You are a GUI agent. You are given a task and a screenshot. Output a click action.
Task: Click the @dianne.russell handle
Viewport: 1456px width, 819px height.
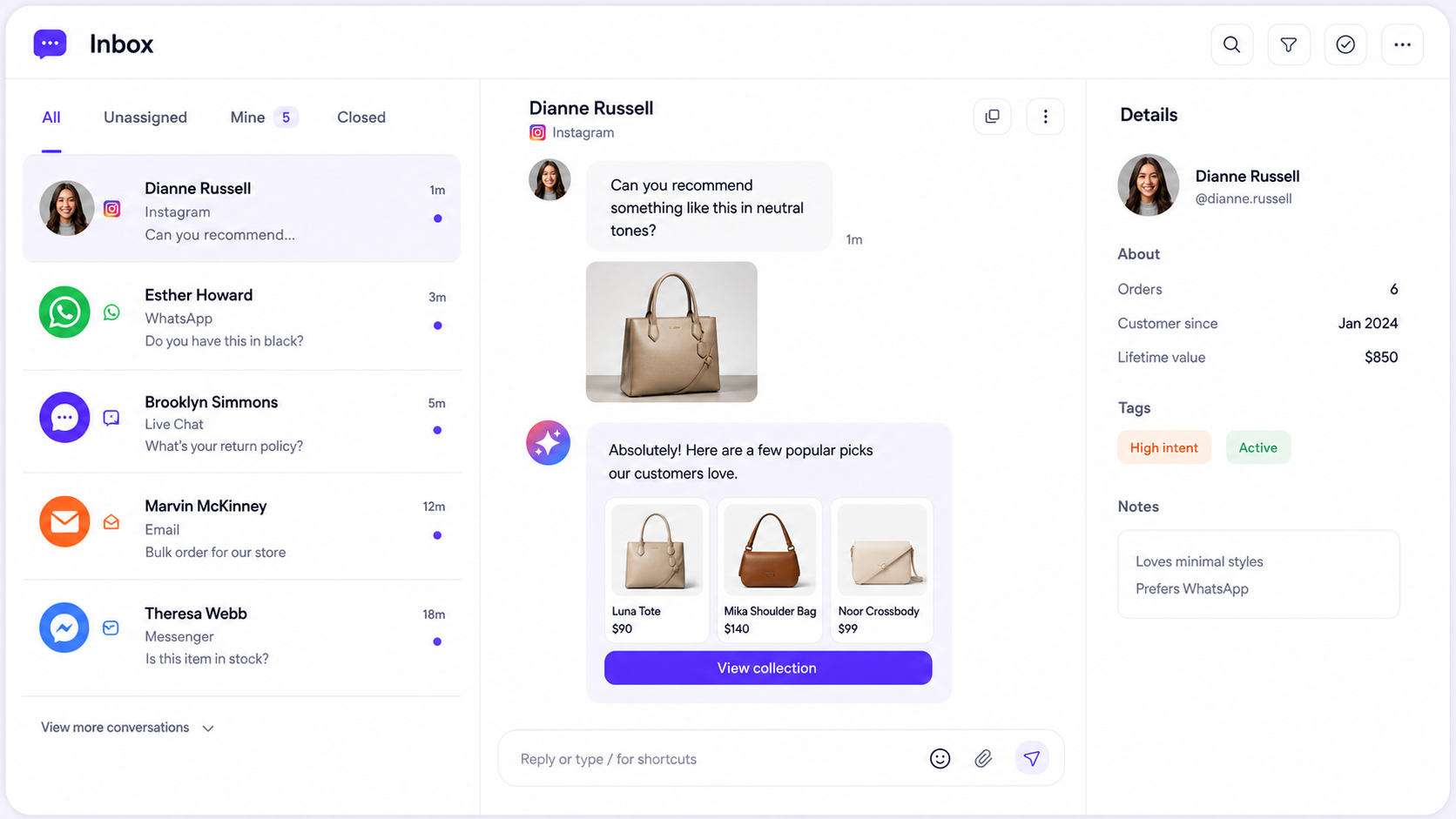click(x=1244, y=198)
